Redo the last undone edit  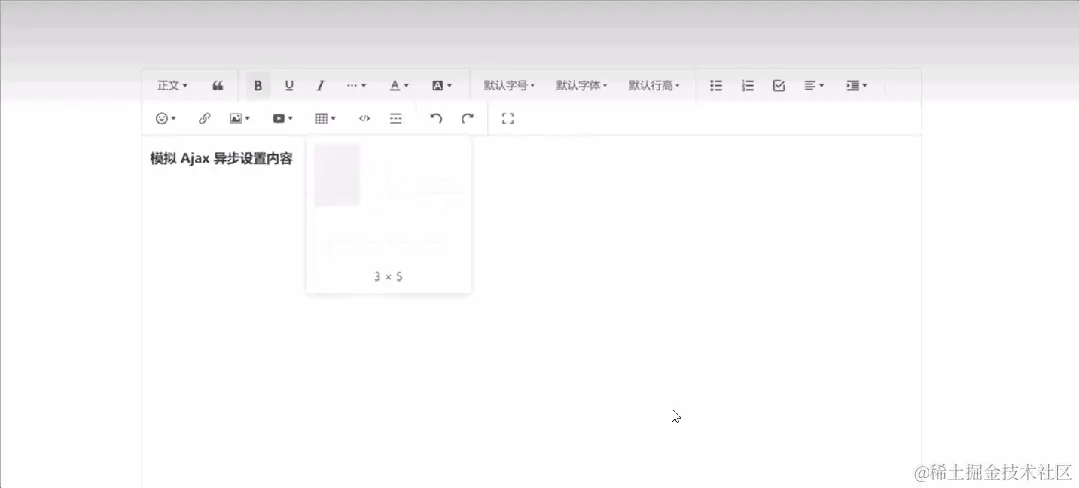467,118
